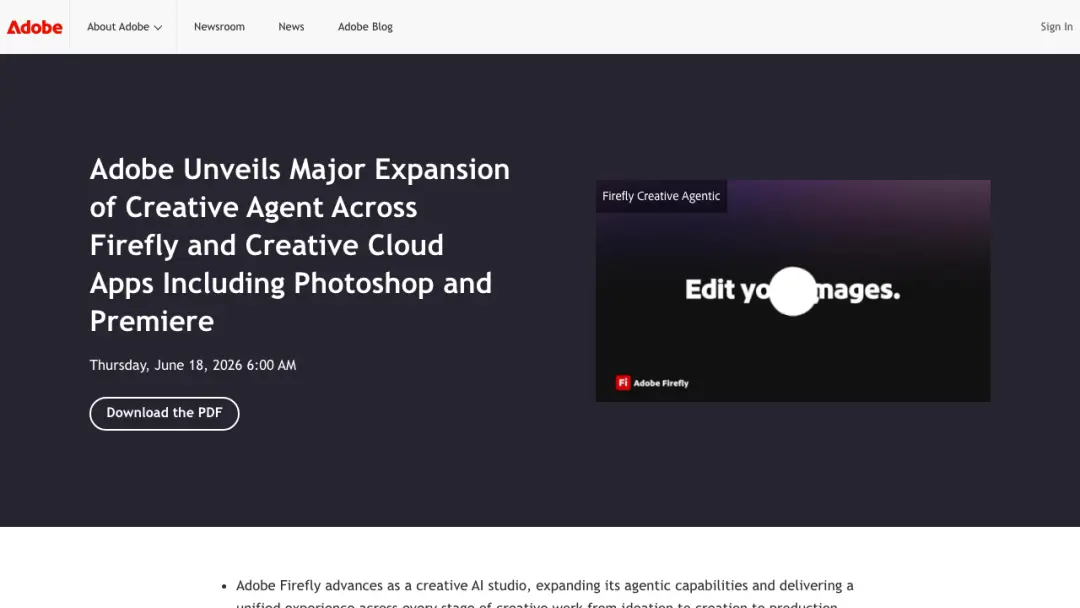Expand the About Adobe dropdown menu
Image resolution: width=1080 pixels, height=608 pixels.
tap(124, 27)
